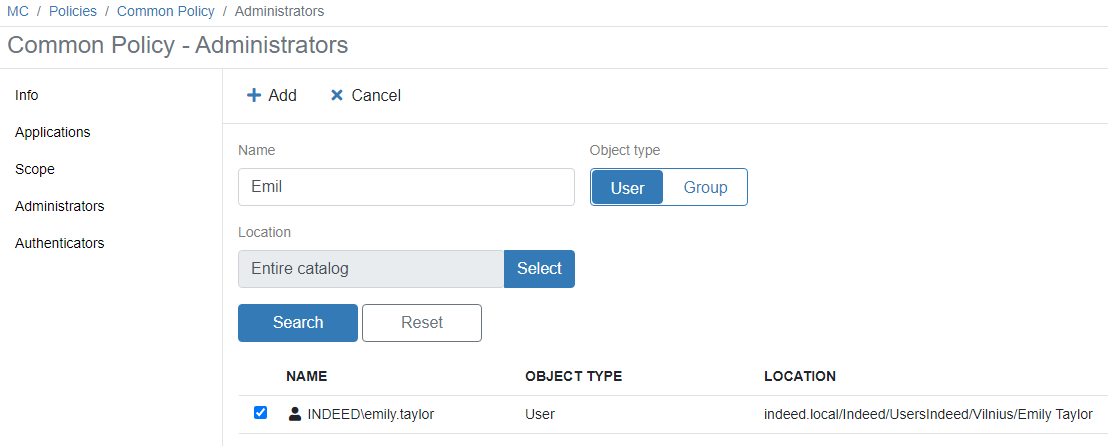Open the Authenticators section

coord(60,243)
